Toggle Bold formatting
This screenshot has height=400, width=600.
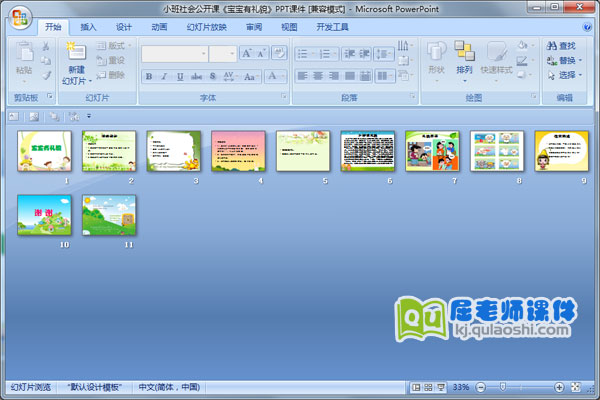149,77
